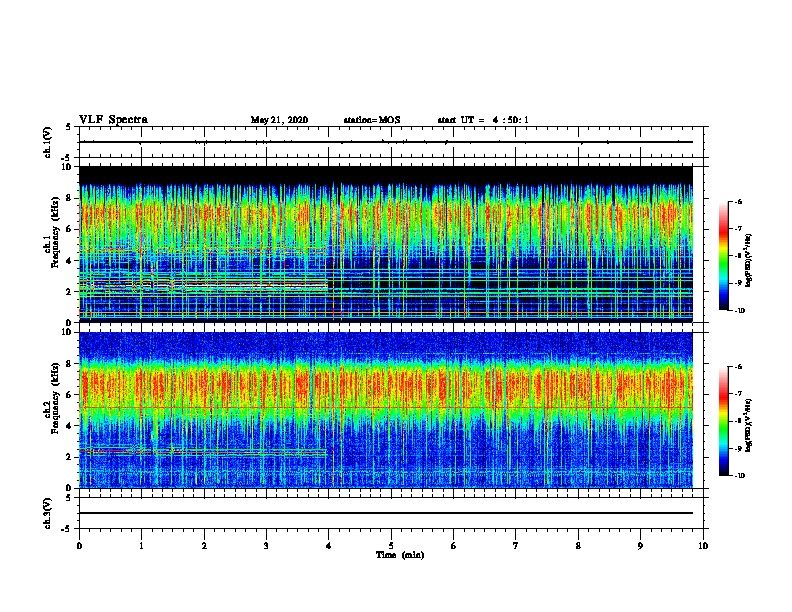Click the "10" tick on the time axis
The width and height of the screenshot is (792, 612).
pyautogui.click(x=703, y=546)
